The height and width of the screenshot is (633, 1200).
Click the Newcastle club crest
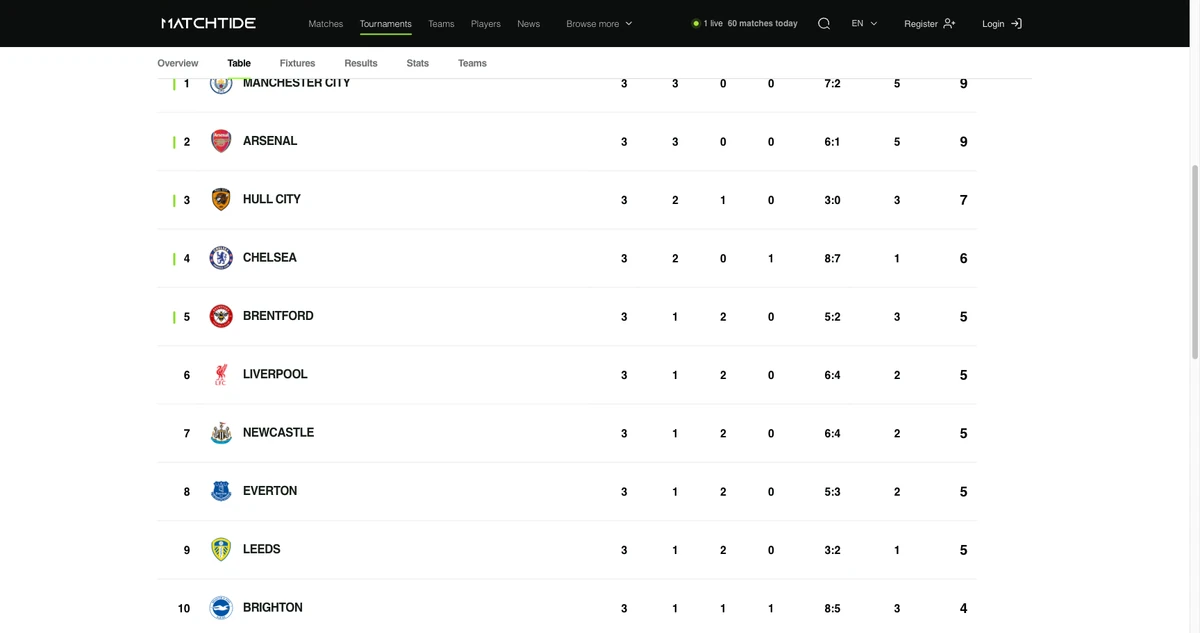(x=221, y=433)
